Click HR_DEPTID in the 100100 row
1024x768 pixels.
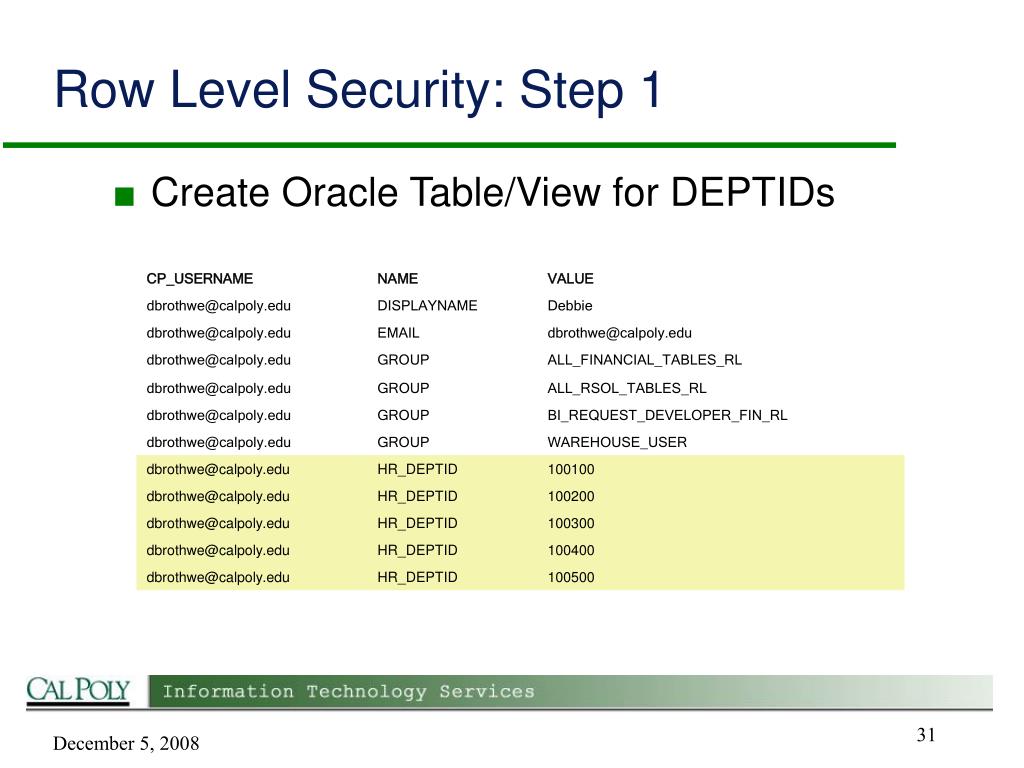pos(417,470)
